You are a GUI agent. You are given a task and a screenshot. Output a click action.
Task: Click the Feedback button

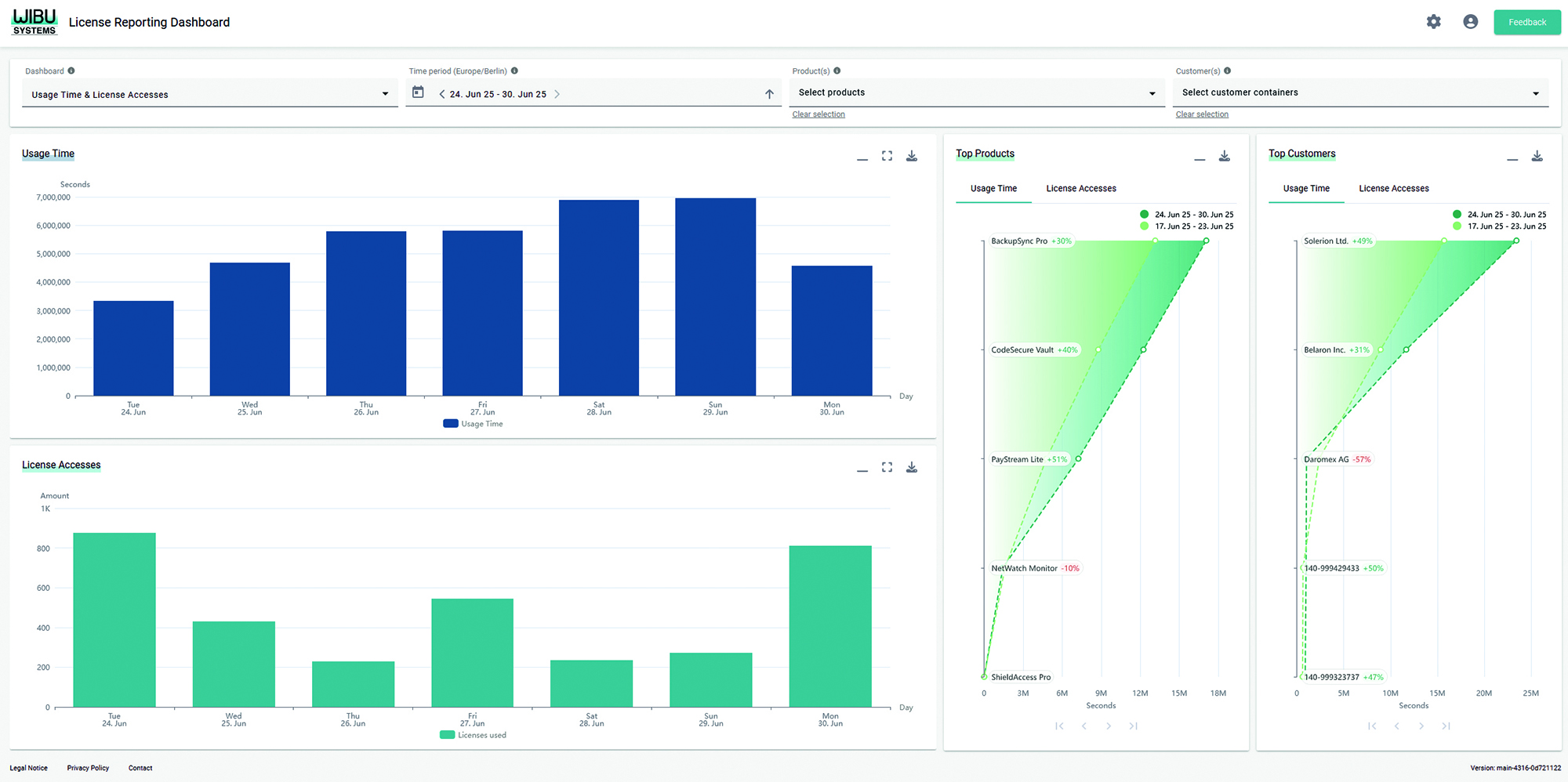pos(1526,22)
